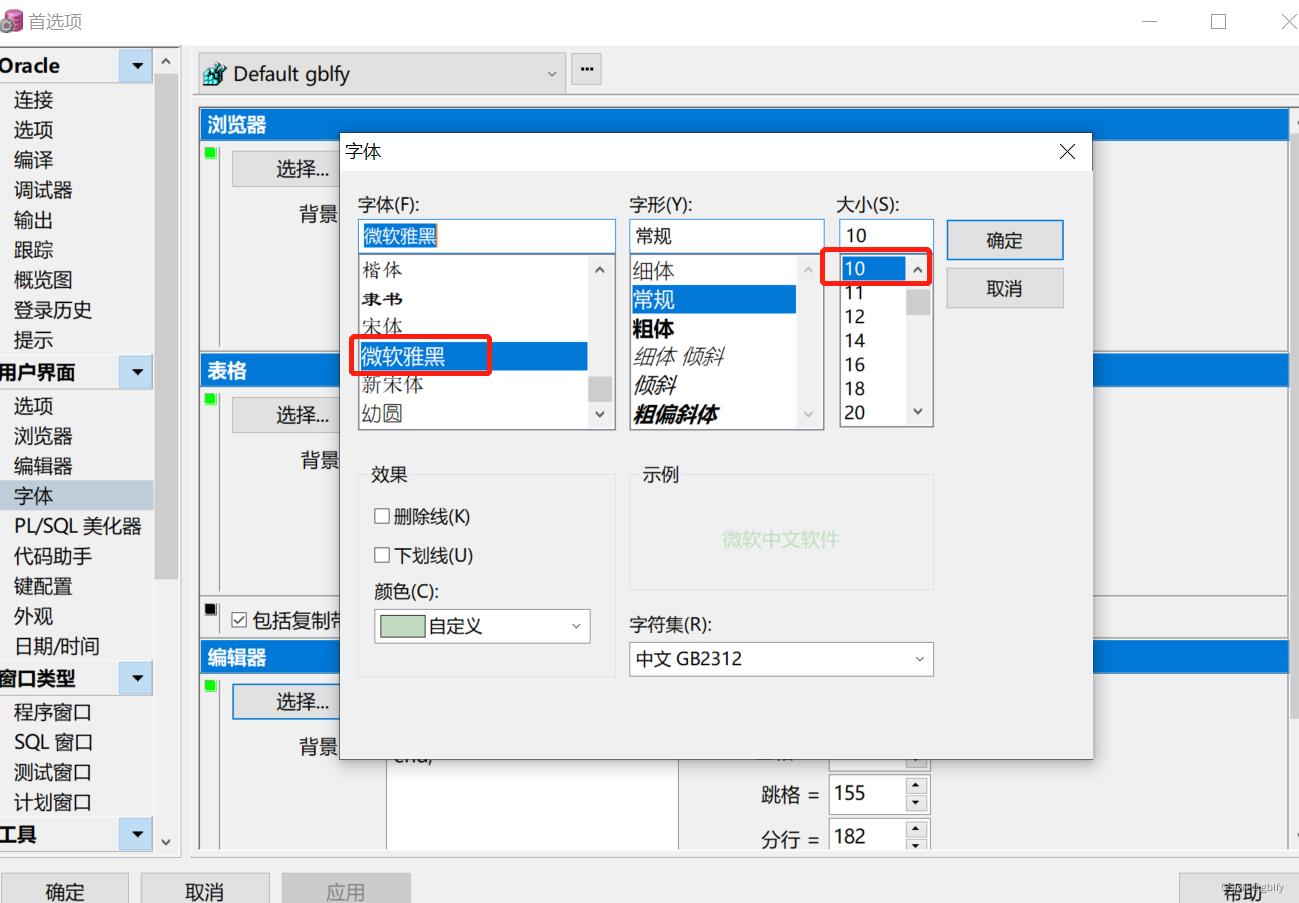Click the black square indicator beside checkbox

pyautogui.click(x=210, y=609)
